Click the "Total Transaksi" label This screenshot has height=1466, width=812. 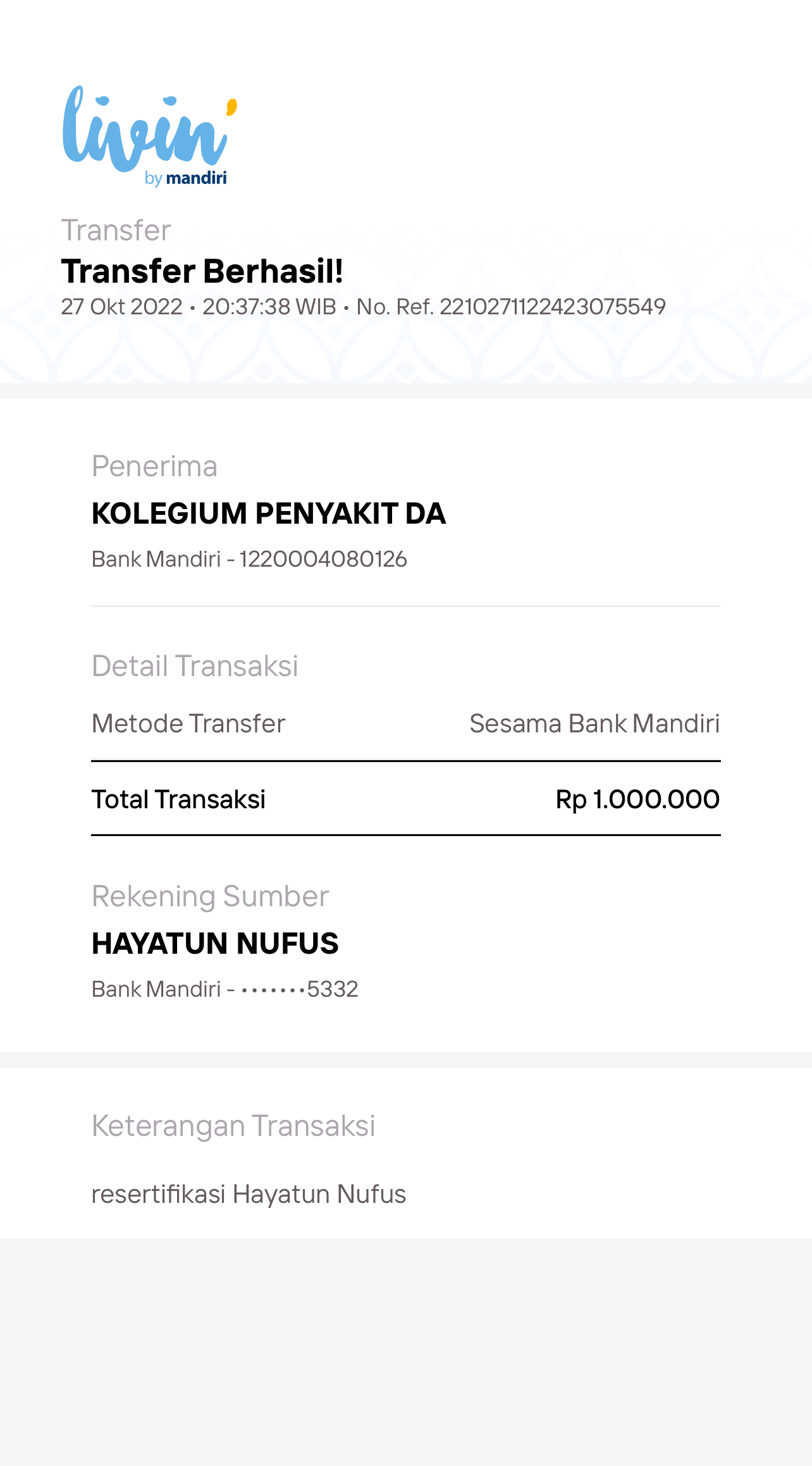[178, 799]
